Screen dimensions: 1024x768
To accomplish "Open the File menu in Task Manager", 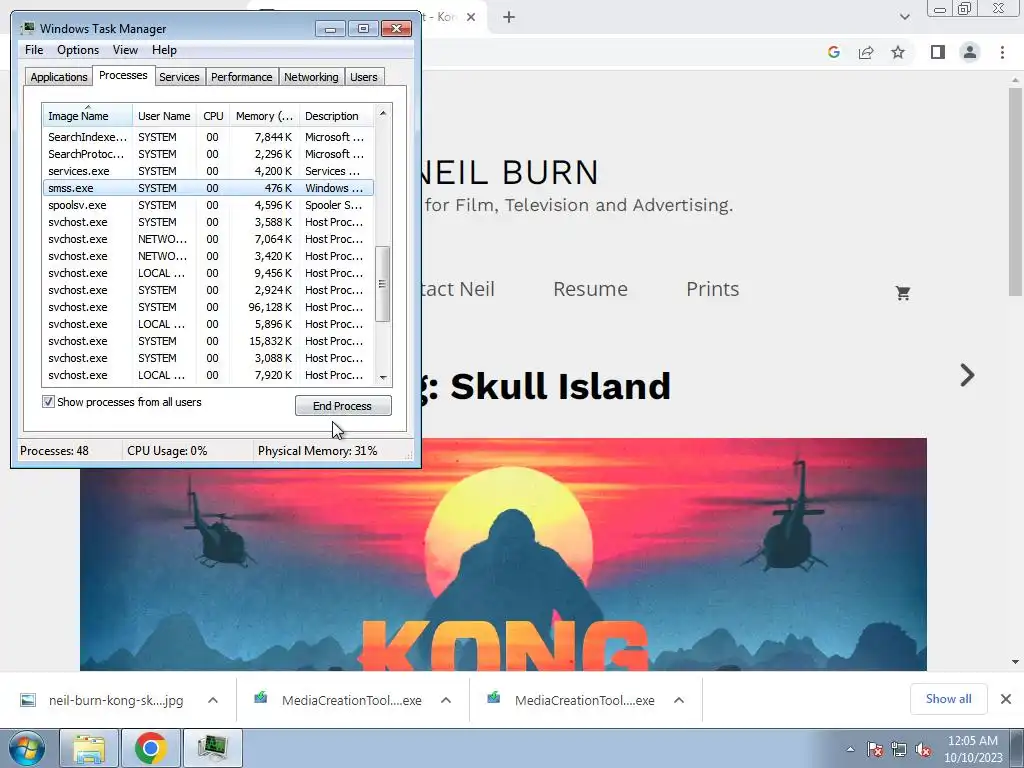I will coord(34,50).
